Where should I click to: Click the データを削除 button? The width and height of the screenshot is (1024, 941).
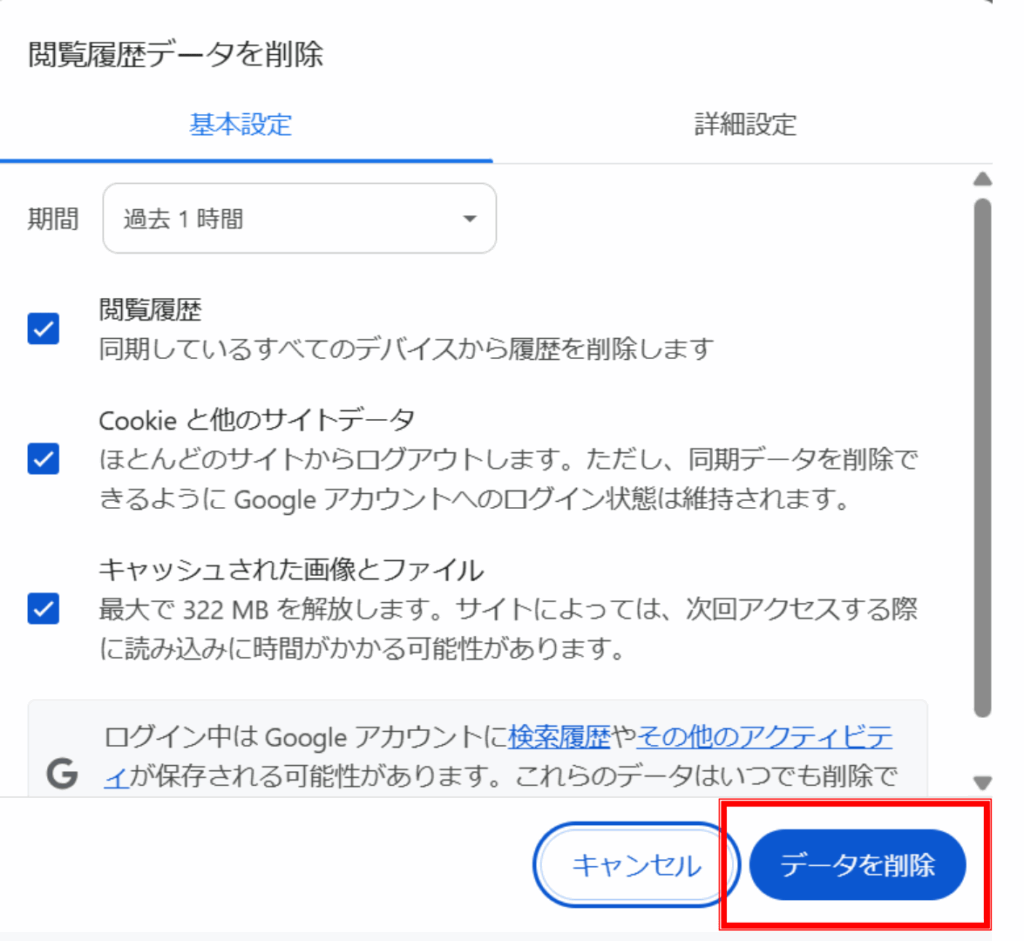click(x=857, y=865)
